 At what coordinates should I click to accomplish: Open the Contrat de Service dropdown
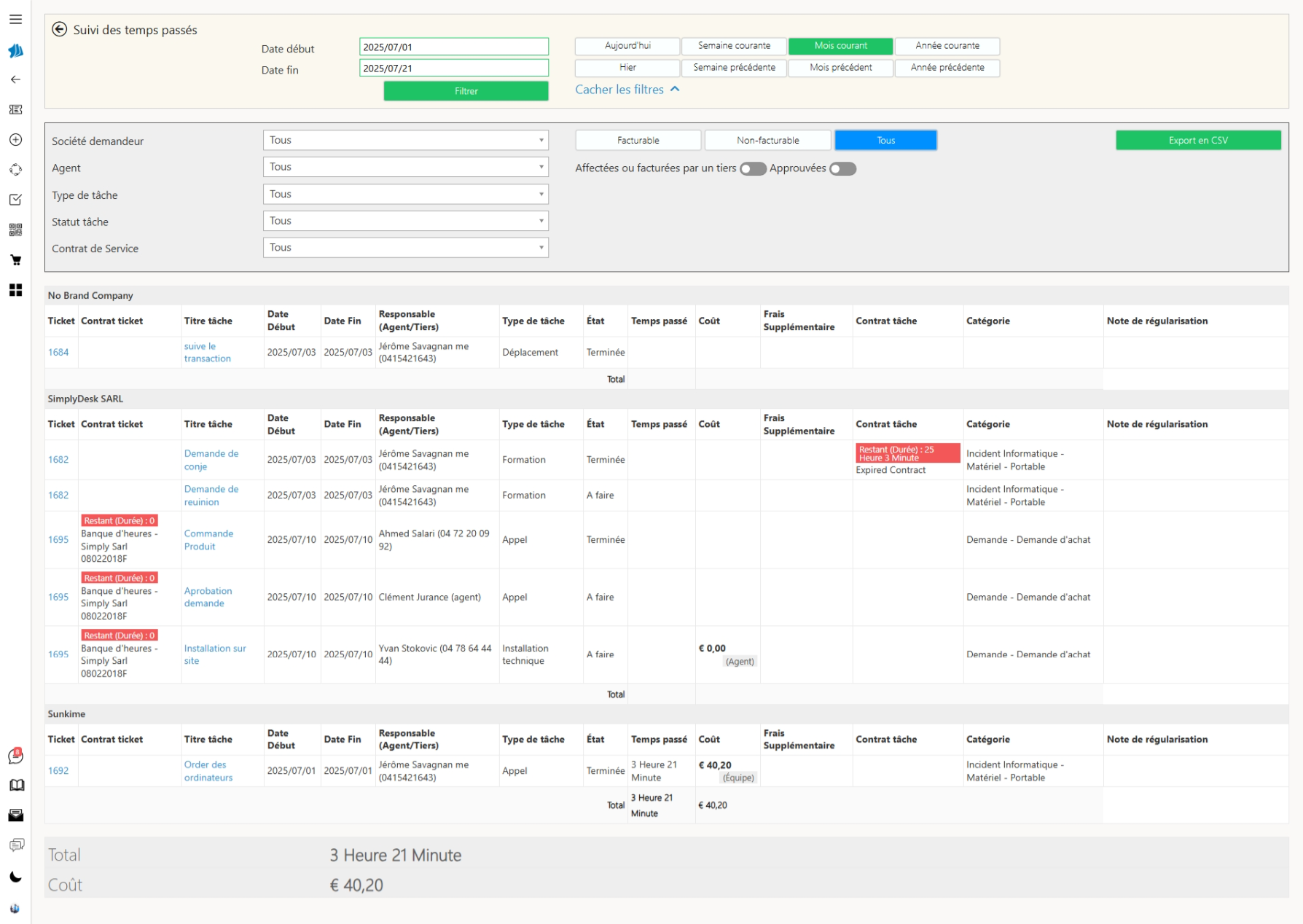coord(405,248)
